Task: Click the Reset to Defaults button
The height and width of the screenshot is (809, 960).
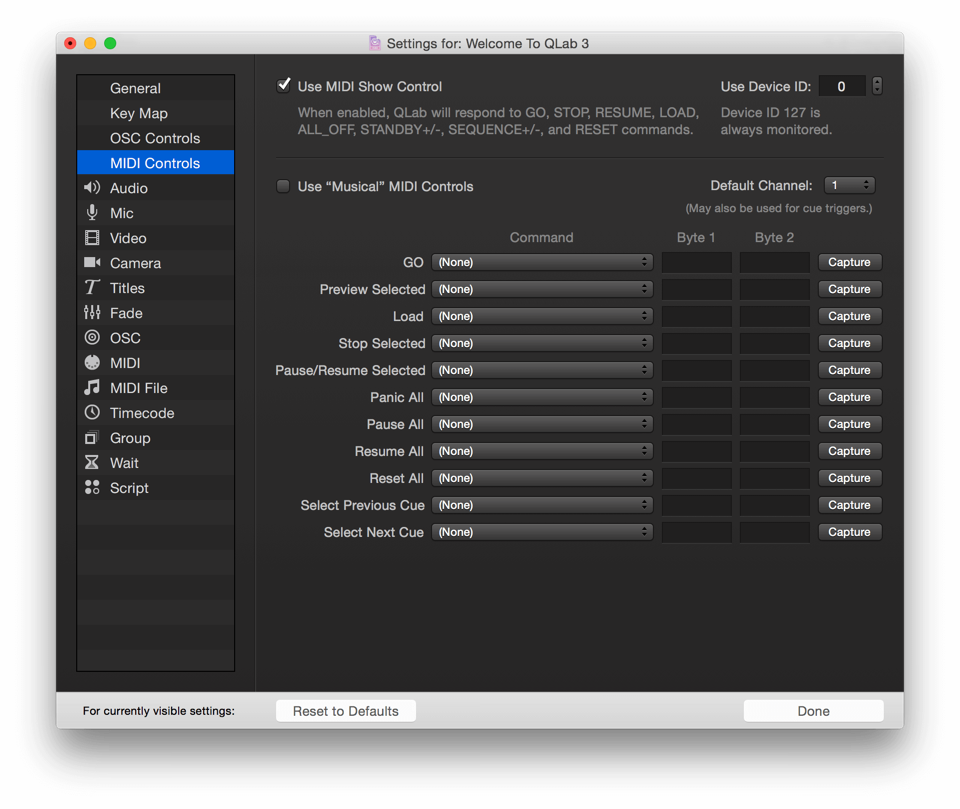Action: point(346,711)
